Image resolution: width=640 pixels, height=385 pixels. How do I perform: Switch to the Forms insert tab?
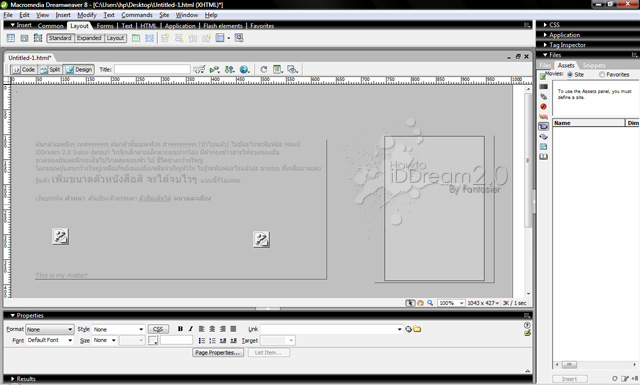105,26
